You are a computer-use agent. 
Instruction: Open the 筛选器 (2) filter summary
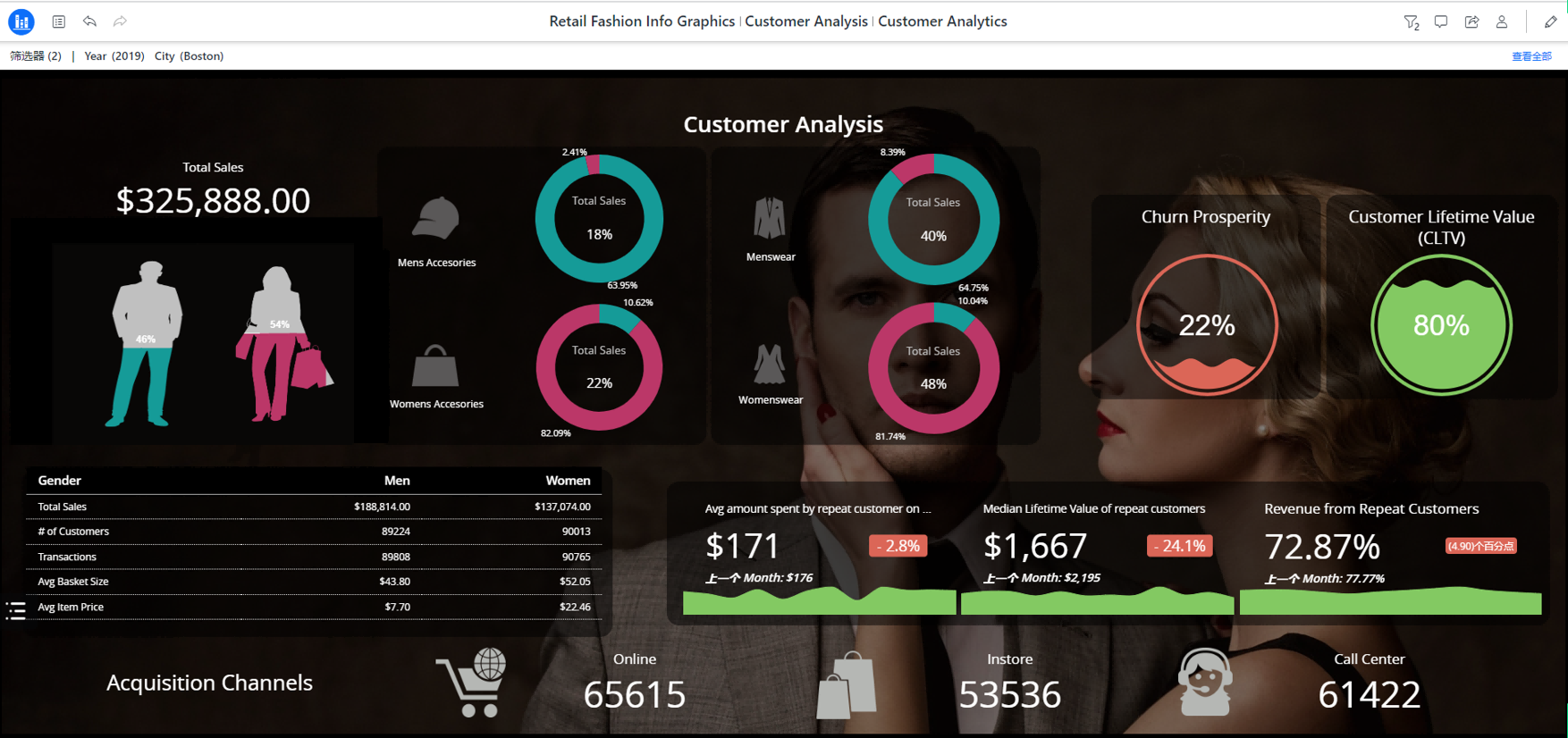[36, 56]
